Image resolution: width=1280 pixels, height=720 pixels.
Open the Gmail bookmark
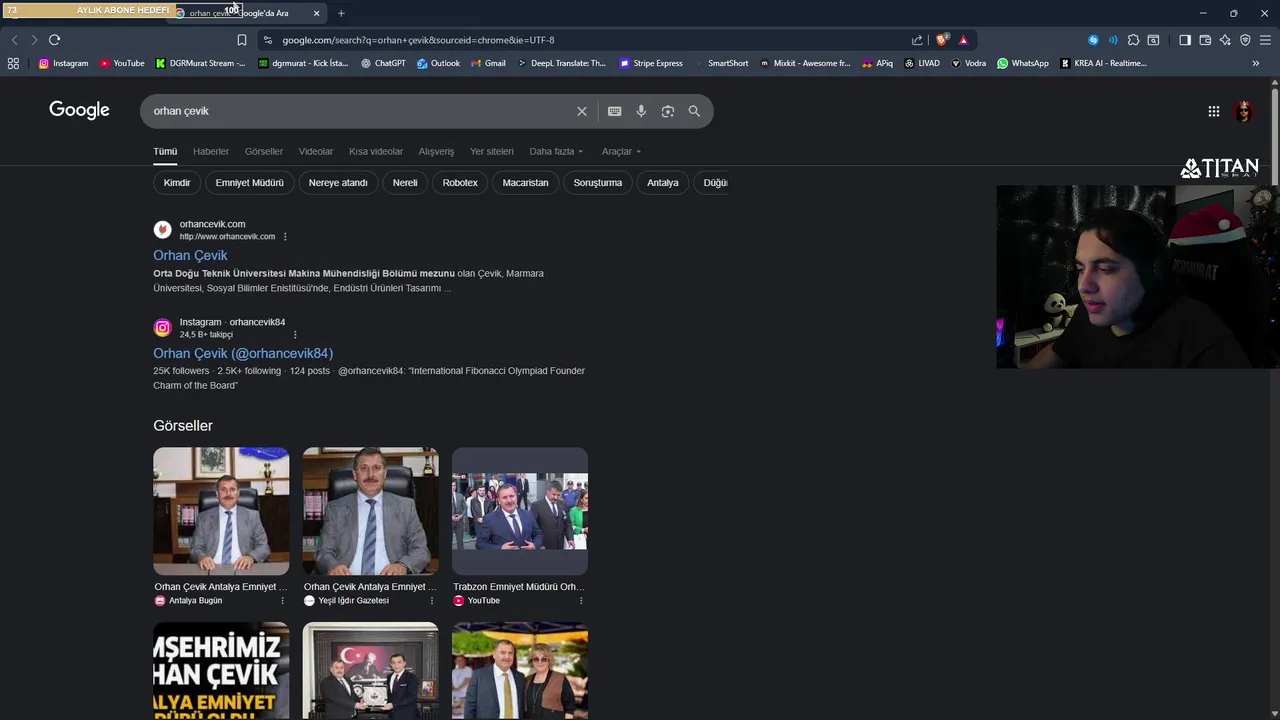click(488, 63)
